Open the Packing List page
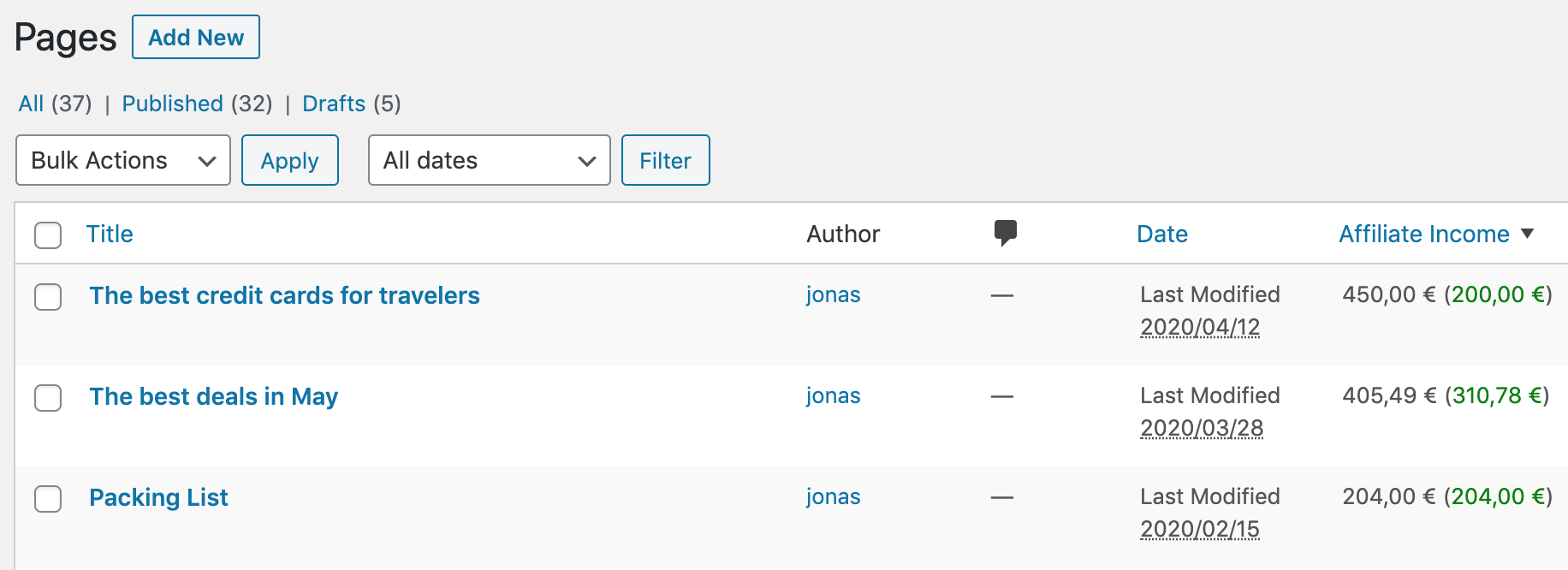 158,497
